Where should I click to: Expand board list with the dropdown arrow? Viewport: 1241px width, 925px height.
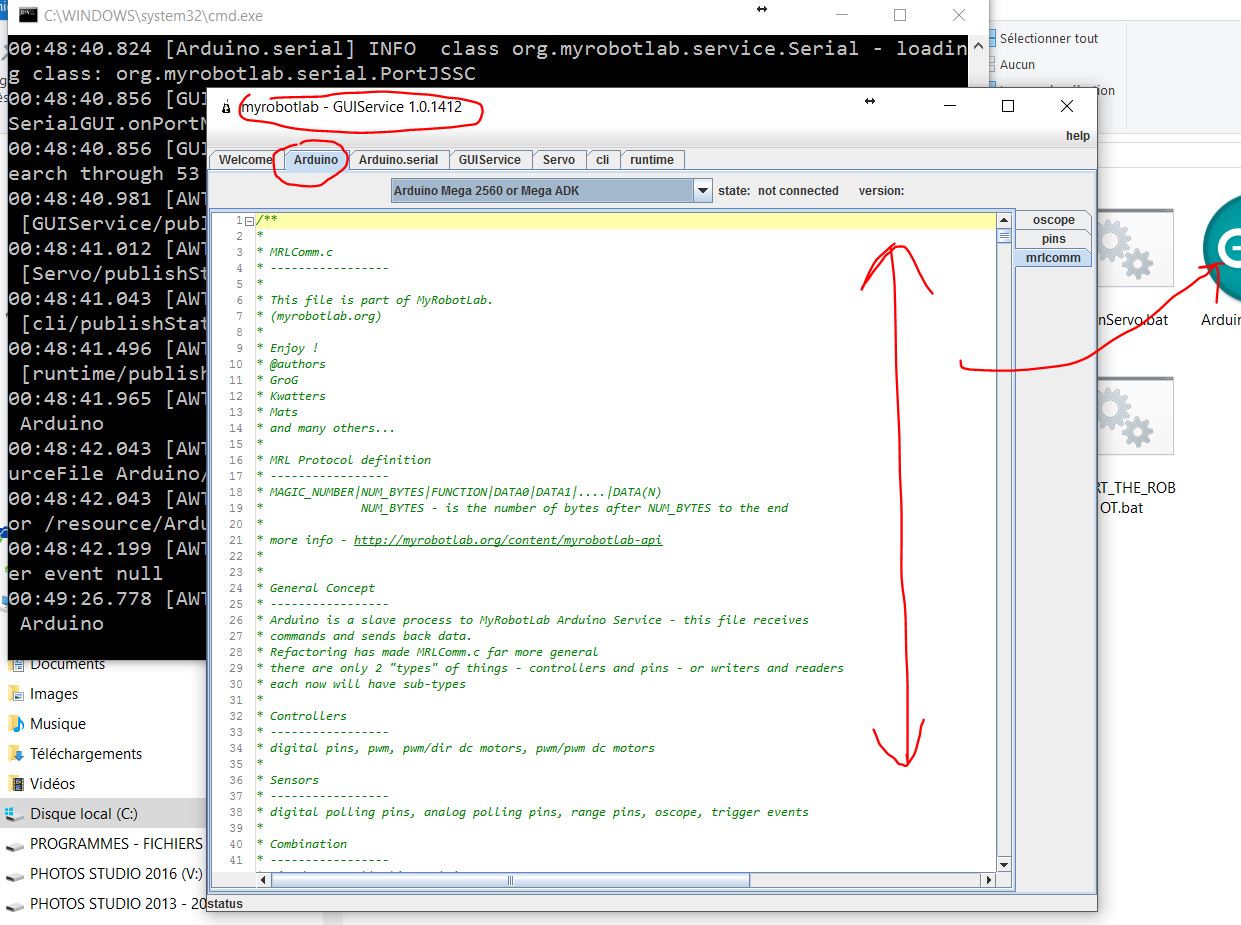click(702, 191)
